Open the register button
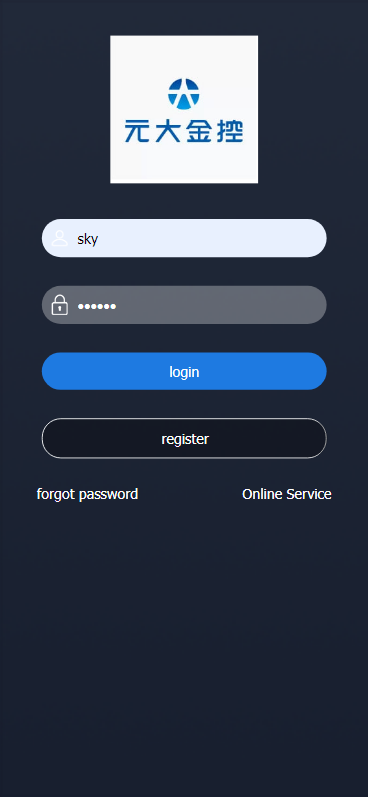The width and height of the screenshot is (368, 797). tap(184, 438)
